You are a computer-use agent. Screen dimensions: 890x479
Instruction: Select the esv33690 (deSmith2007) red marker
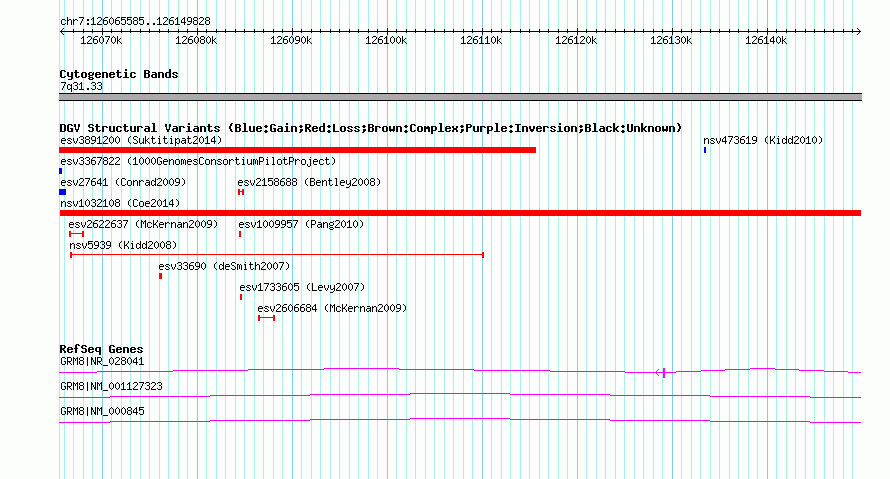(x=161, y=276)
